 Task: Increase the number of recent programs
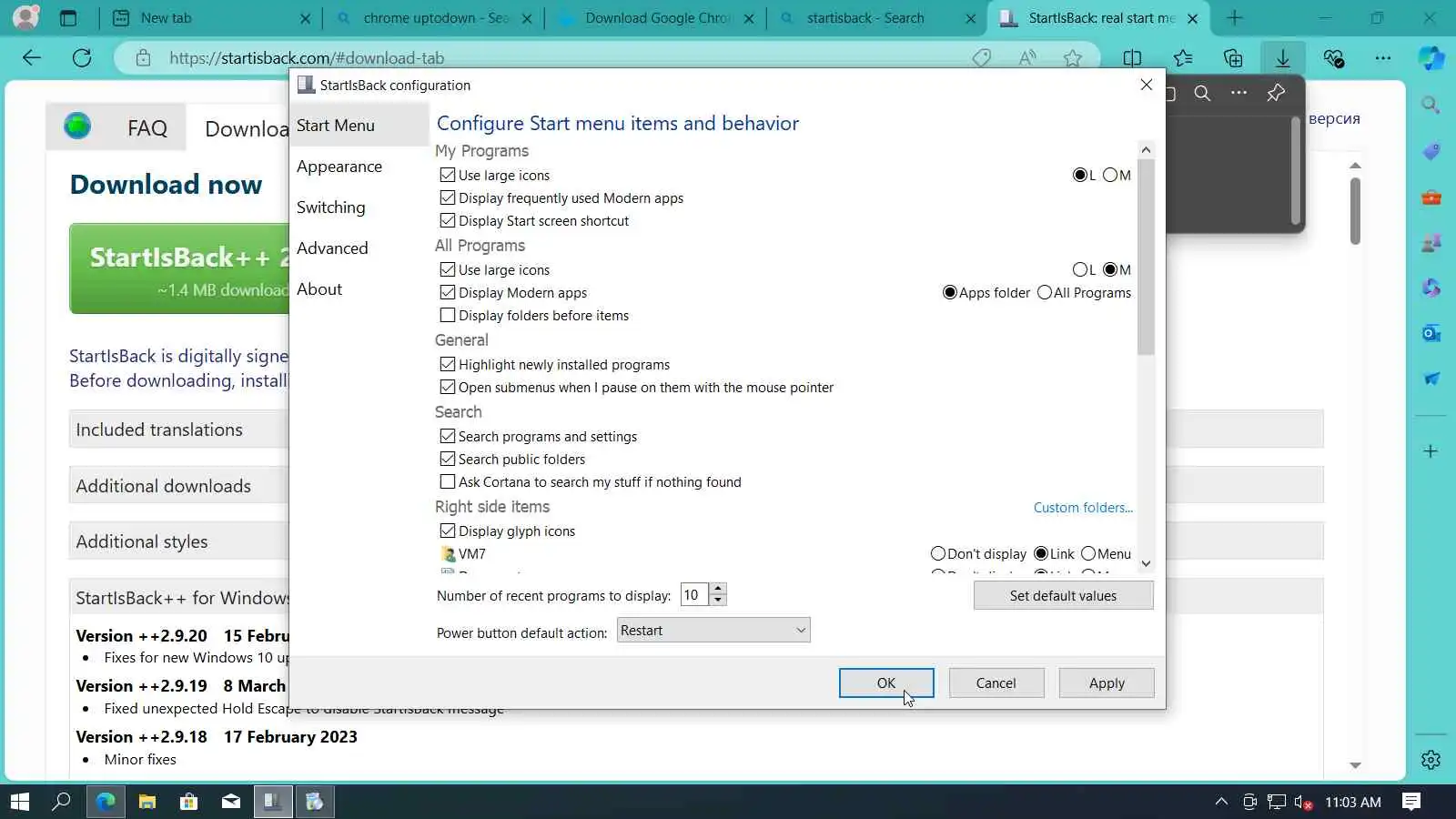point(718,589)
